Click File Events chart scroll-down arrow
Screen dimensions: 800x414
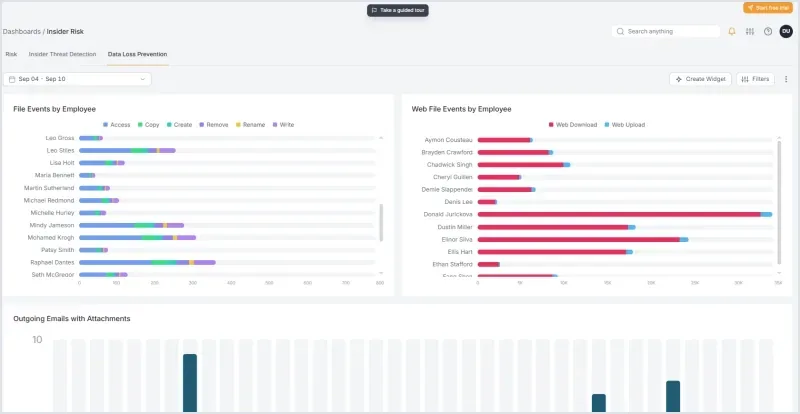[x=381, y=274]
